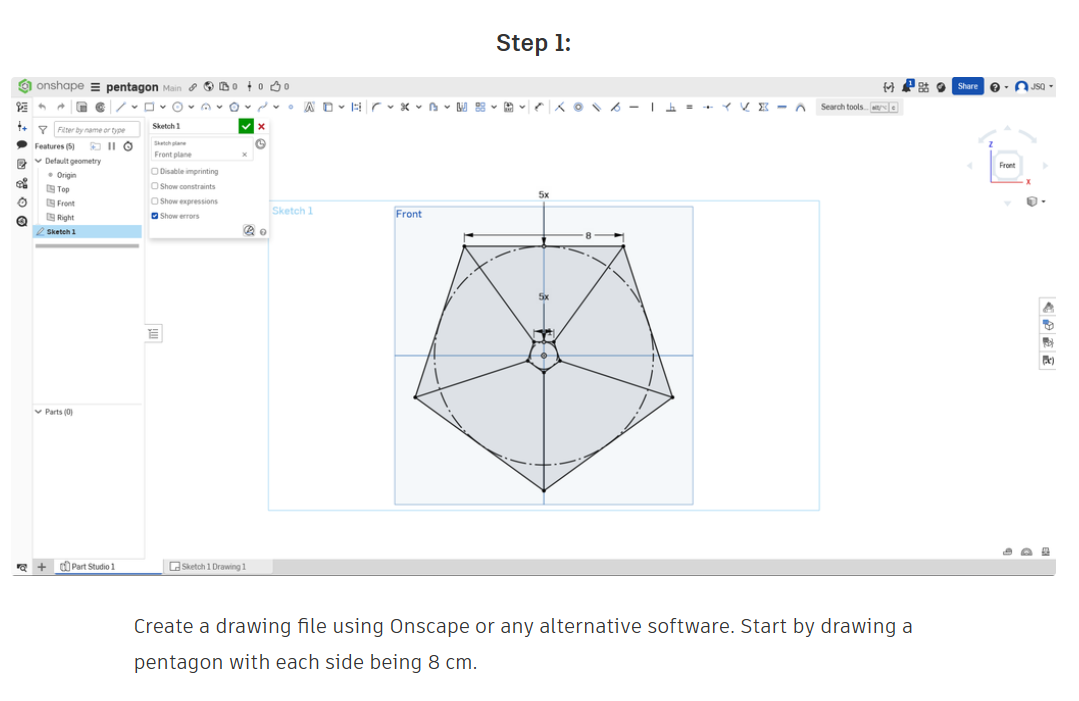Click the Front face of view cube

(x=1007, y=165)
